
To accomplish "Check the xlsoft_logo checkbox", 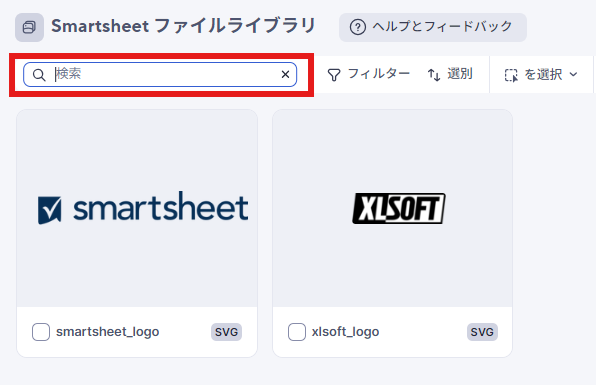I will click(x=297, y=332).
